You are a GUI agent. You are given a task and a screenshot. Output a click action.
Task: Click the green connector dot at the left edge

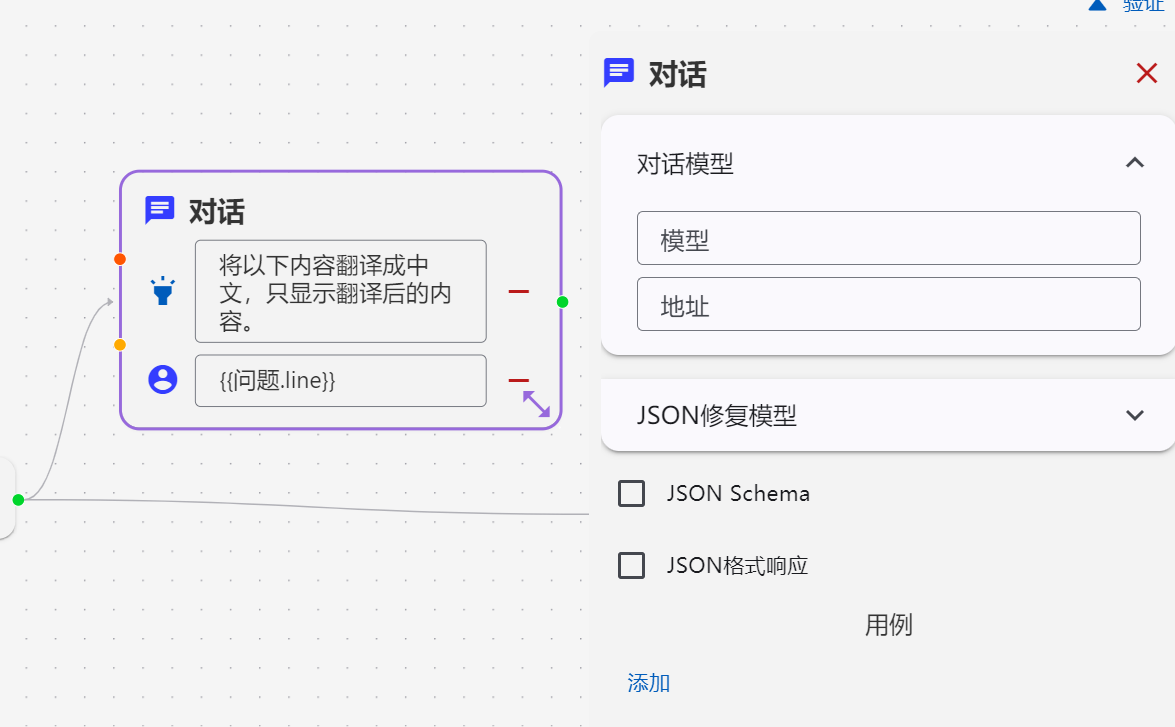click(x=19, y=500)
